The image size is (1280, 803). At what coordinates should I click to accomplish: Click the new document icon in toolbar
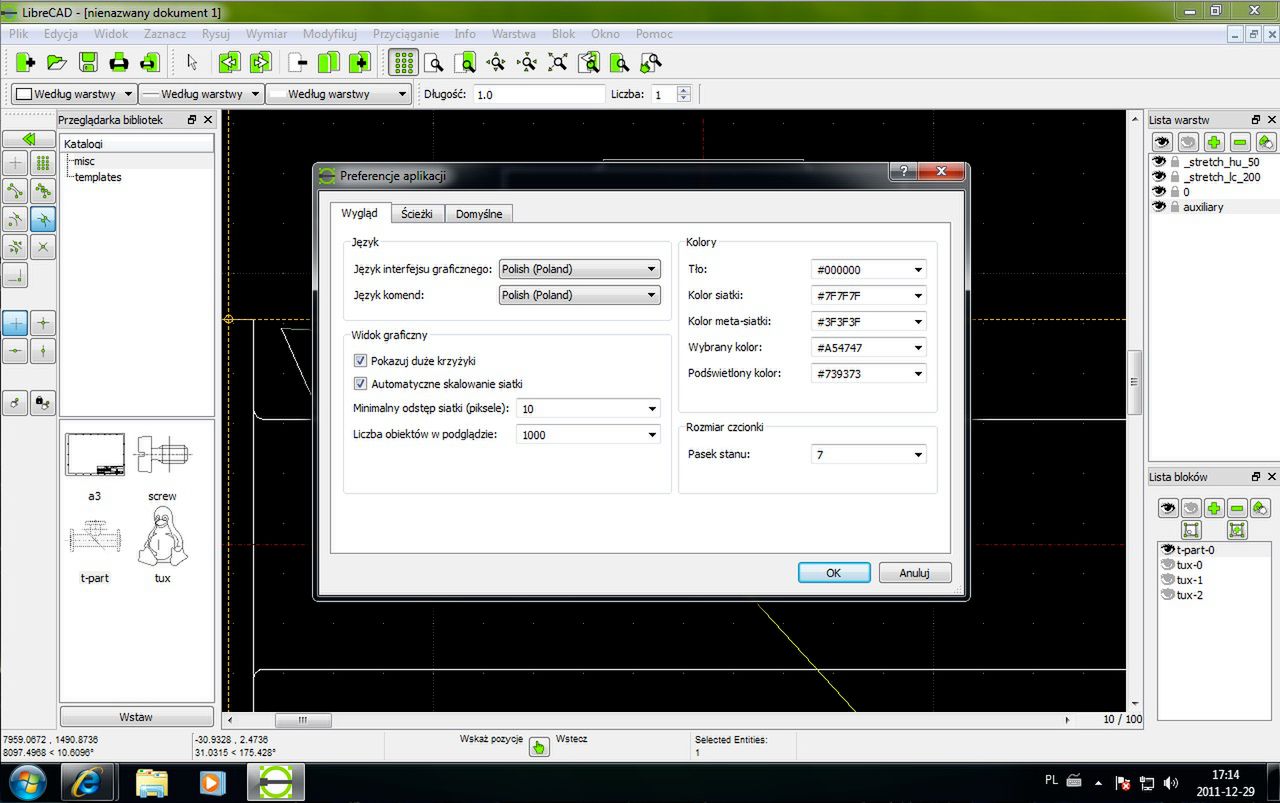click(26, 63)
